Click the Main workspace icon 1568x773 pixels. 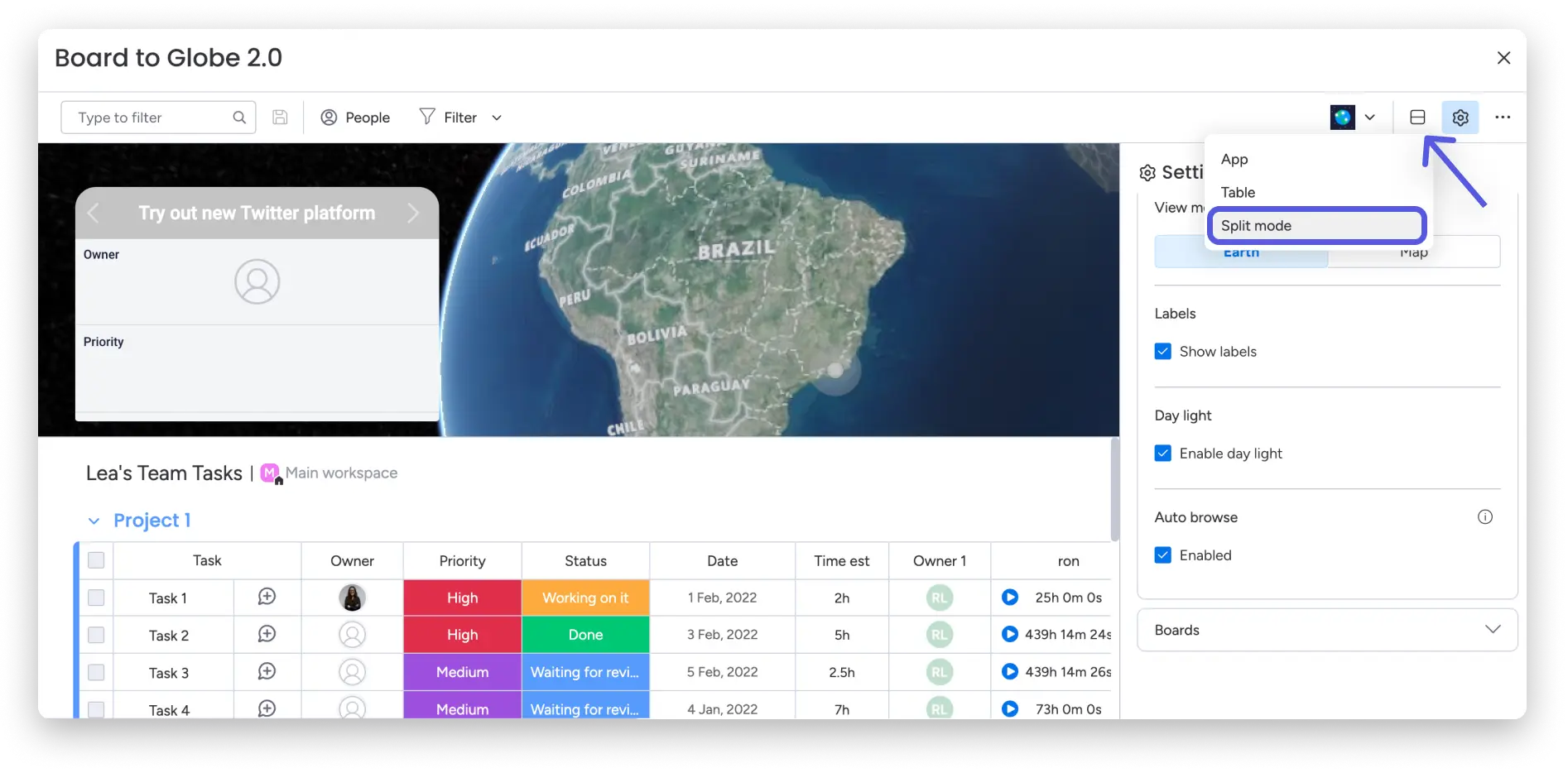(x=271, y=473)
